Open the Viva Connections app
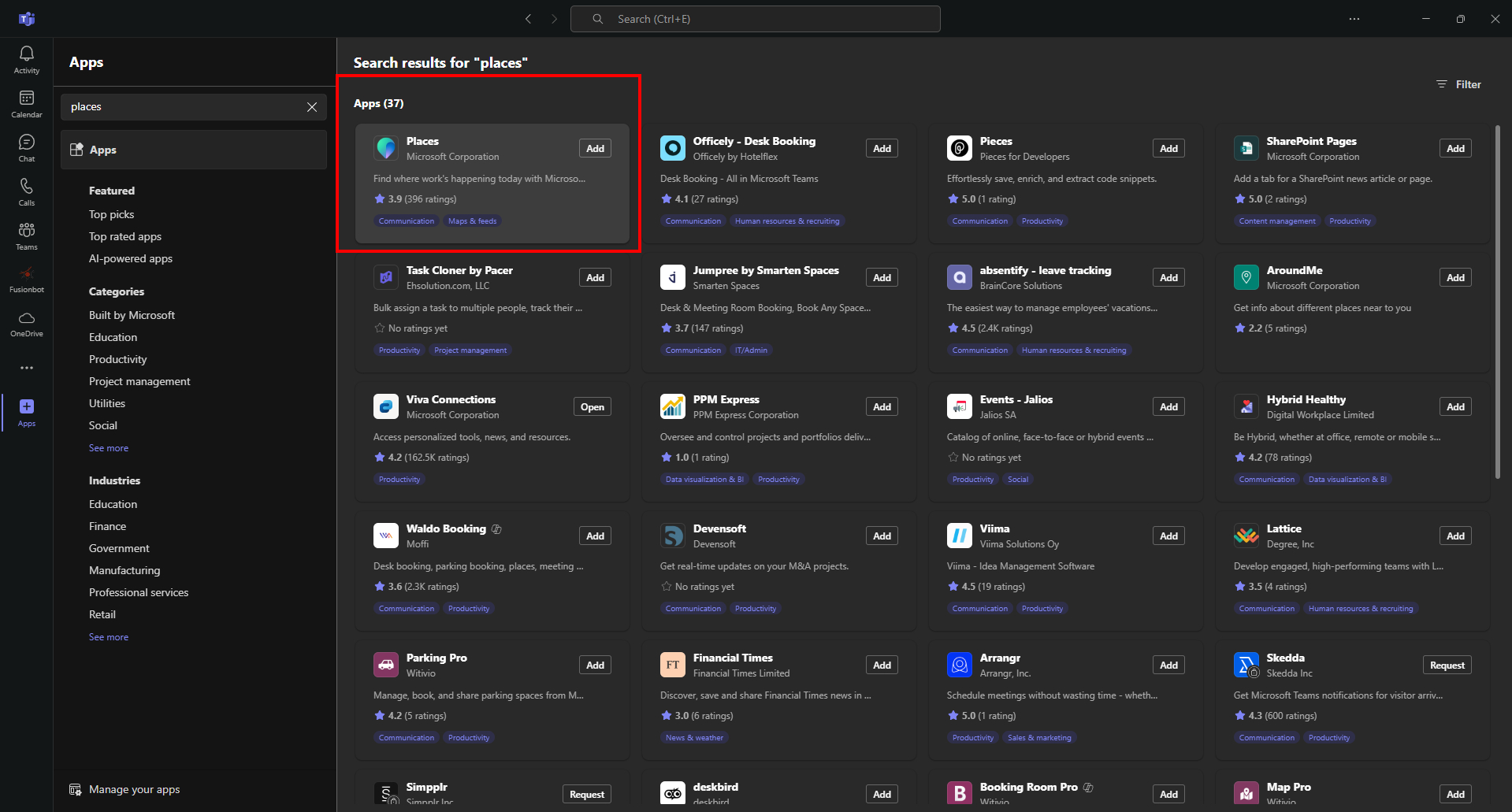 (x=593, y=406)
